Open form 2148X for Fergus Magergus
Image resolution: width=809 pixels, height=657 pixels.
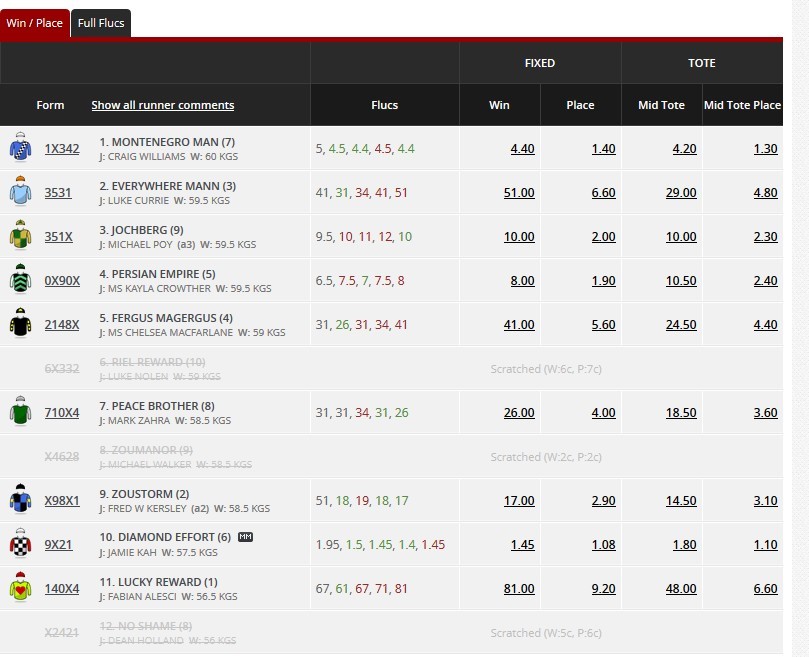click(62, 325)
